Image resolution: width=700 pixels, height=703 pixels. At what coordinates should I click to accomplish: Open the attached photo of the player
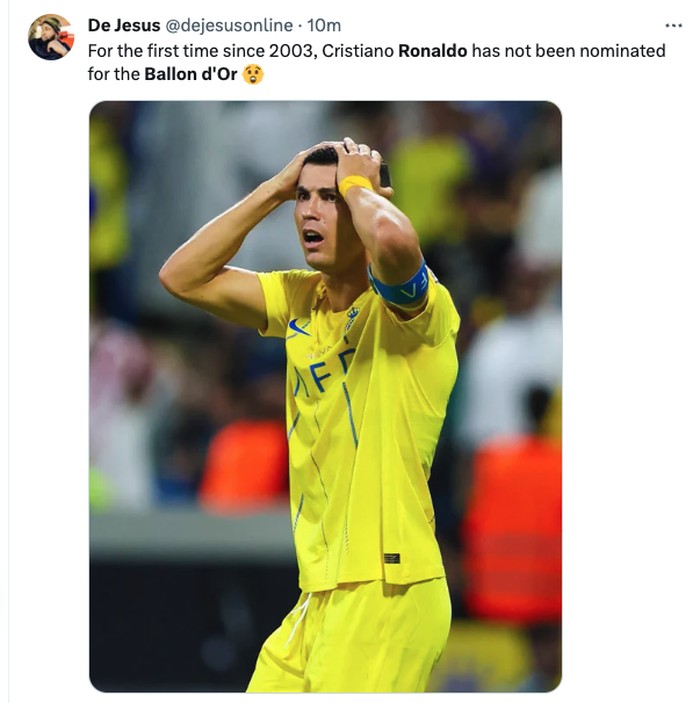coord(325,396)
